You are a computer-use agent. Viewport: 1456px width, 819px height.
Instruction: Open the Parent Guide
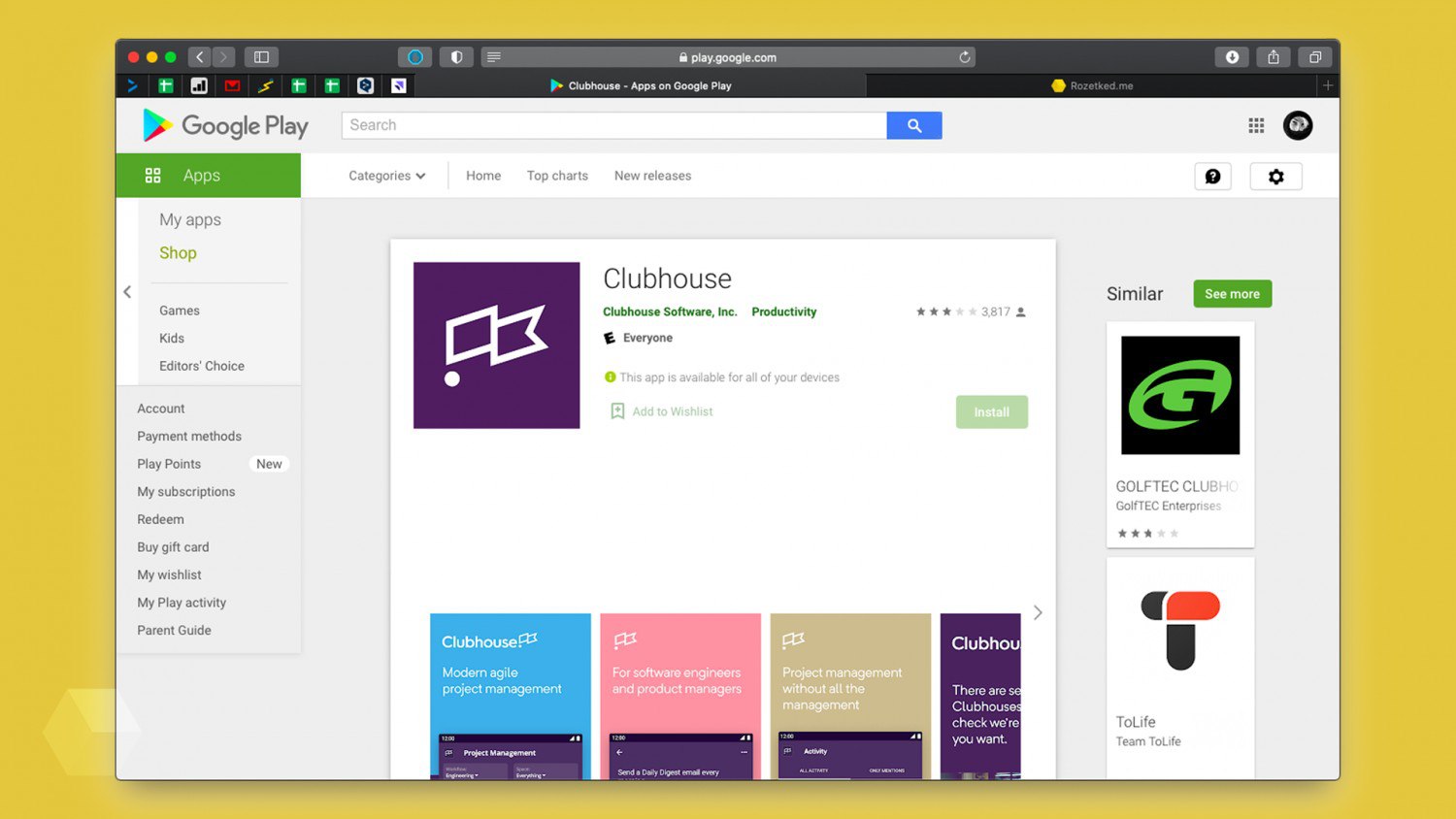point(174,630)
